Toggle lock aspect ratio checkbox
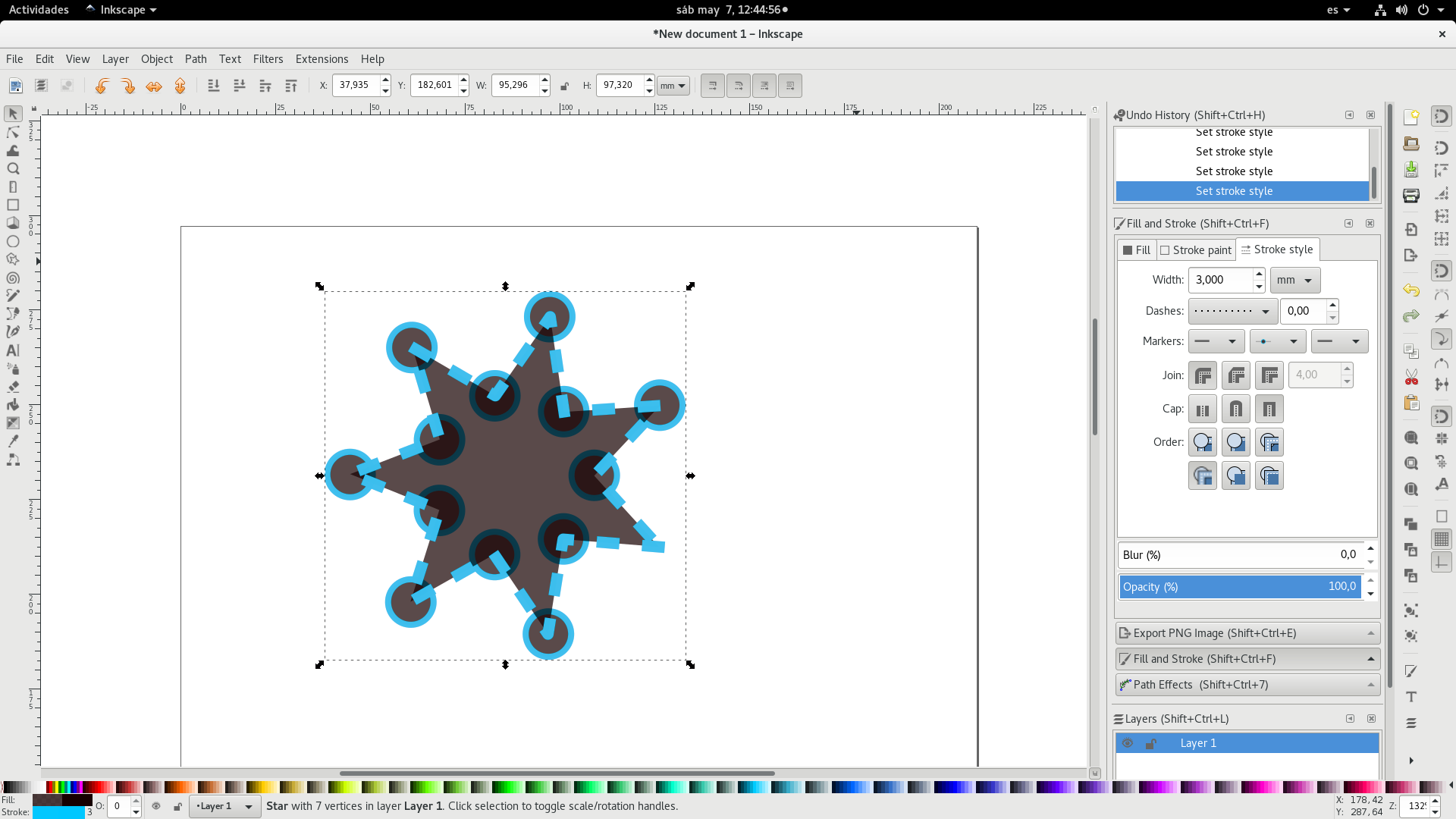1456x819 pixels. pyautogui.click(x=566, y=85)
